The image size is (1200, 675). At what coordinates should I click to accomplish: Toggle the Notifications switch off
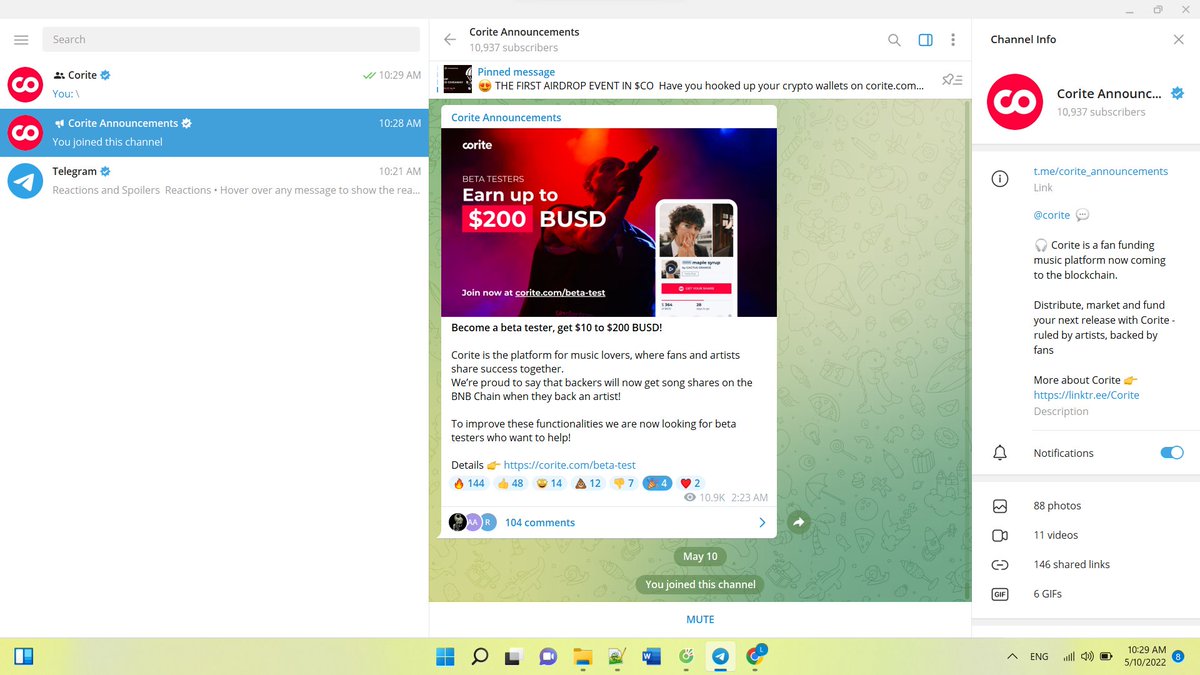point(1171,453)
